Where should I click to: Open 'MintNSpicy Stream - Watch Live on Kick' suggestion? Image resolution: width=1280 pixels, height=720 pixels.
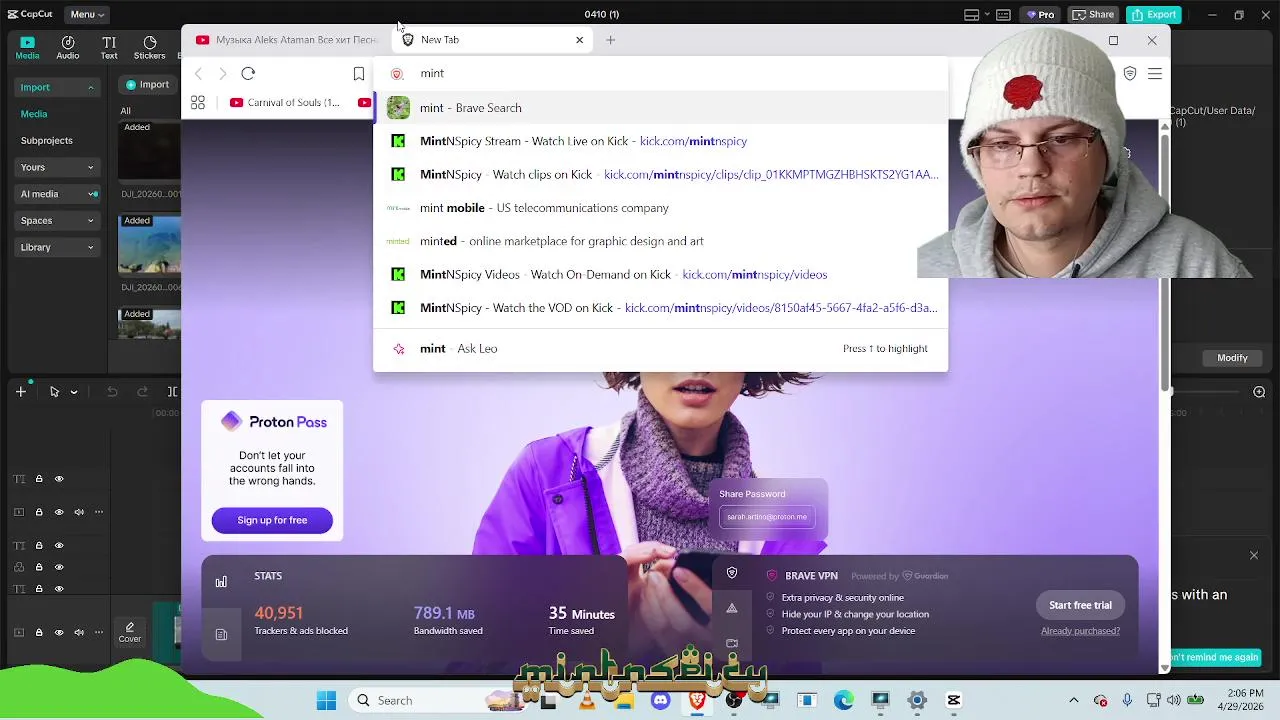click(x=660, y=141)
